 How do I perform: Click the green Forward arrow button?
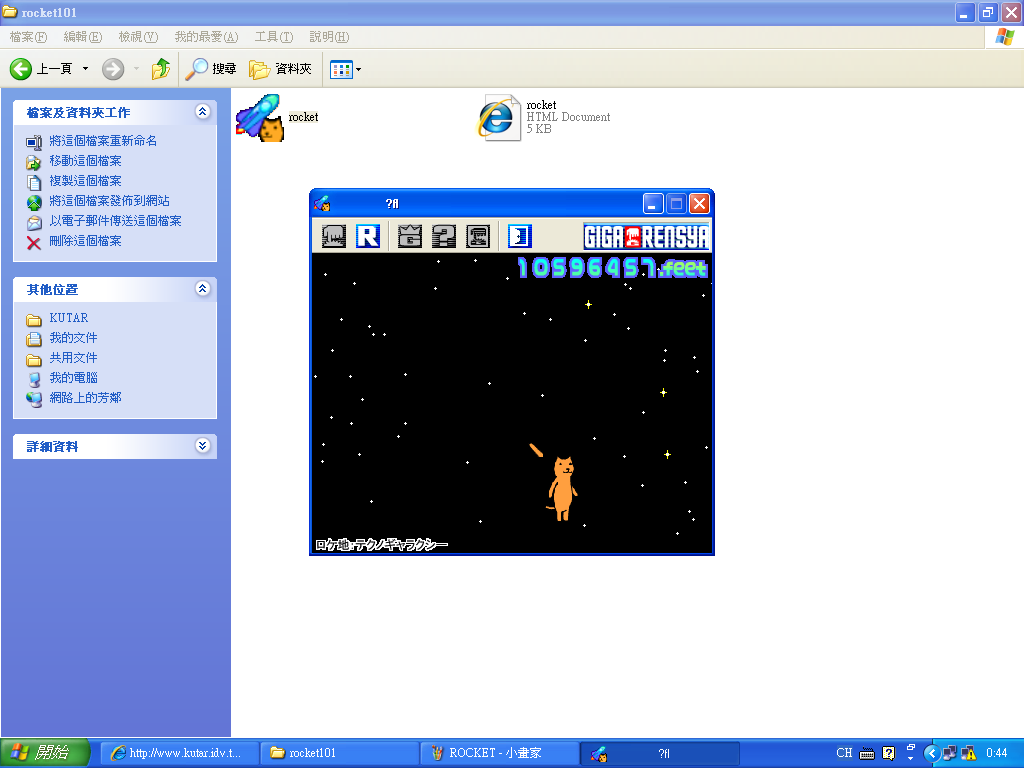pos(113,69)
